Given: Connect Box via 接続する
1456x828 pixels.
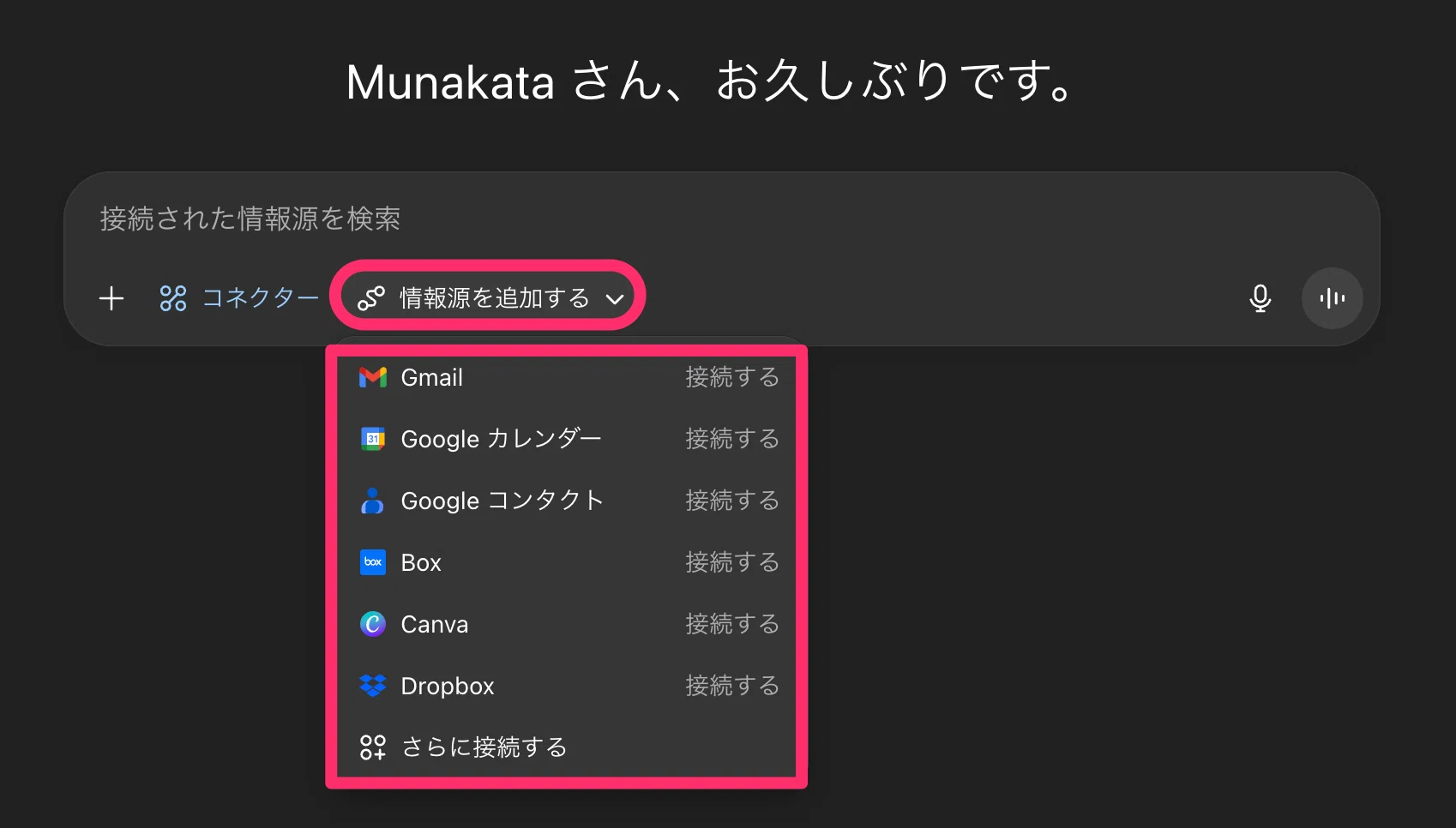Looking at the screenshot, I should click(x=732, y=562).
